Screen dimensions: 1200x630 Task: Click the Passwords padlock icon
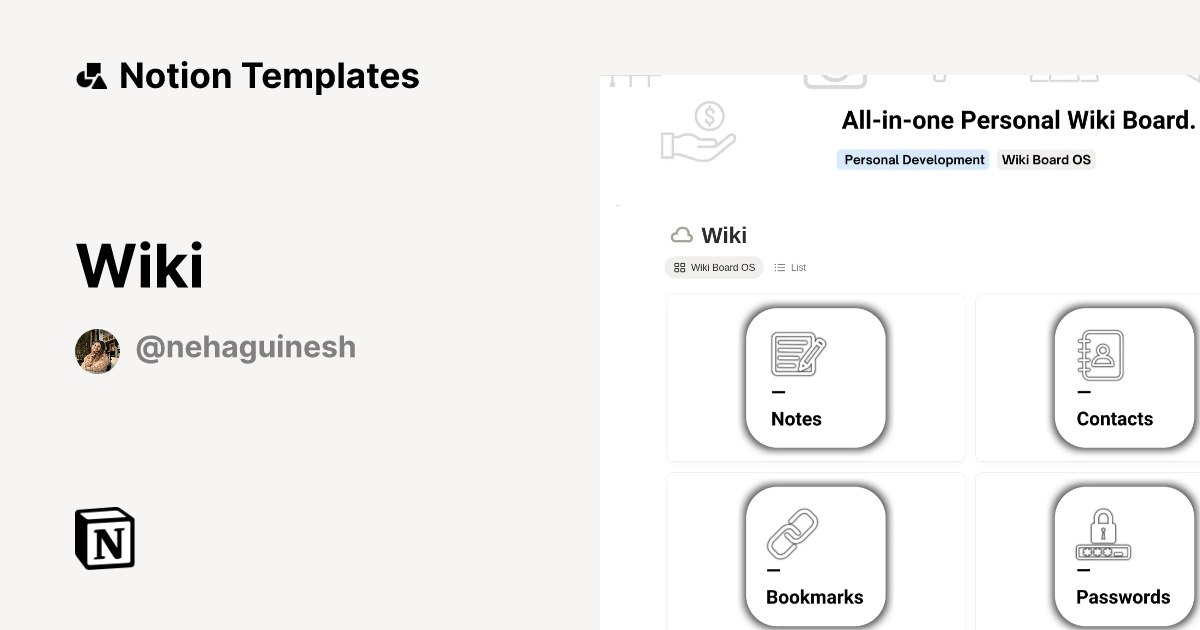tap(1103, 531)
